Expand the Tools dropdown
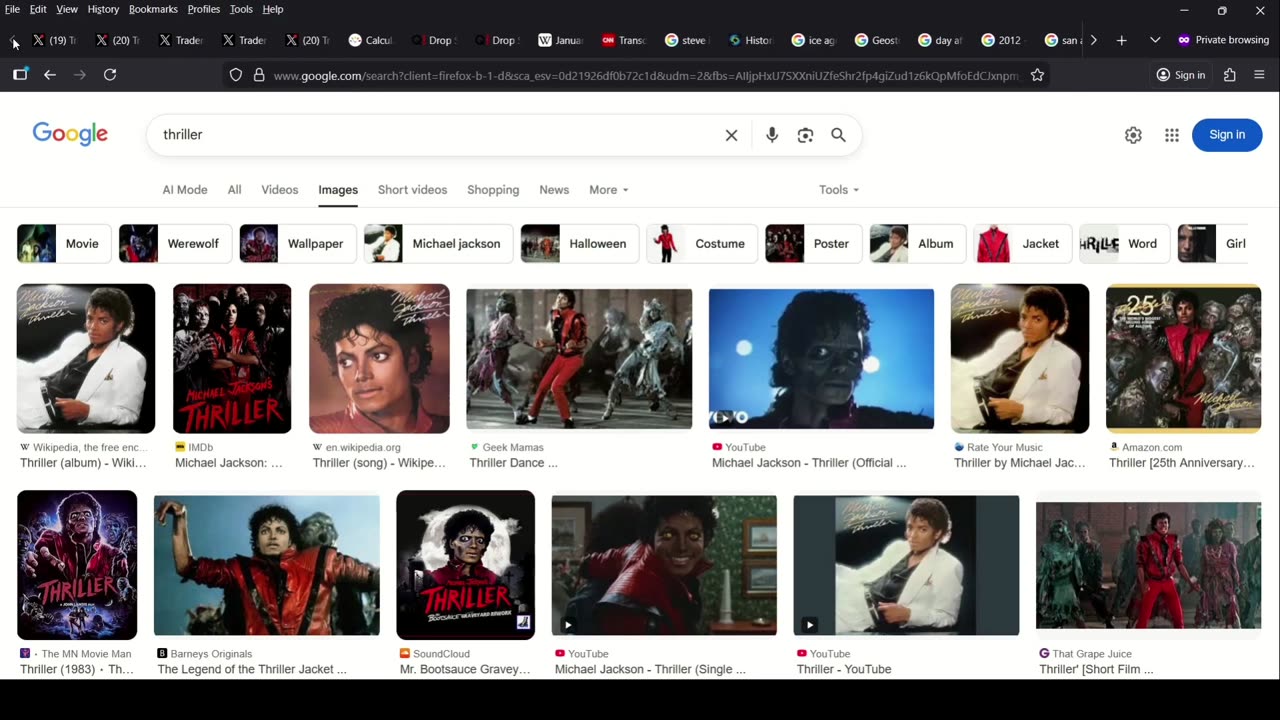1280x720 pixels. point(839,190)
